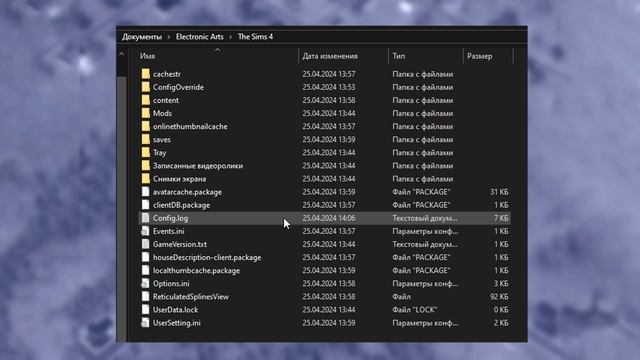The width and height of the screenshot is (640, 360).
Task: Select the Снимки экрана folder name
Action: tap(180, 179)
